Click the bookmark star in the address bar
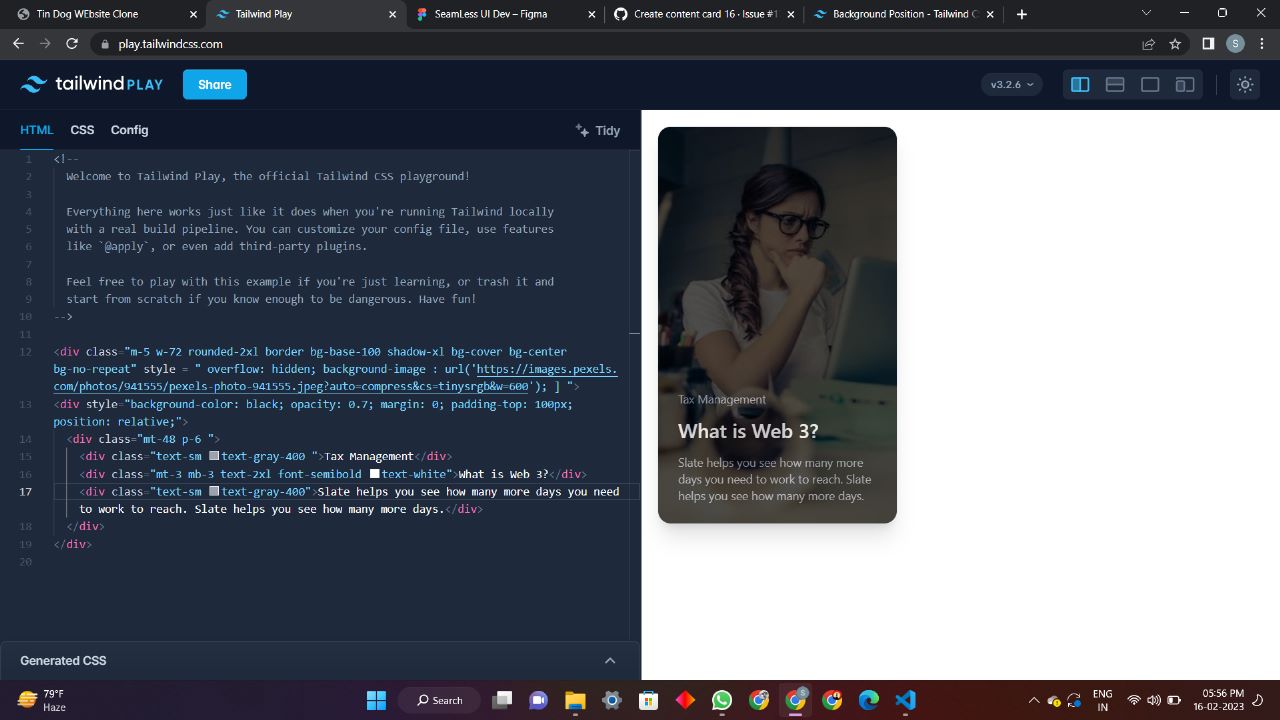 point(1174,44)
